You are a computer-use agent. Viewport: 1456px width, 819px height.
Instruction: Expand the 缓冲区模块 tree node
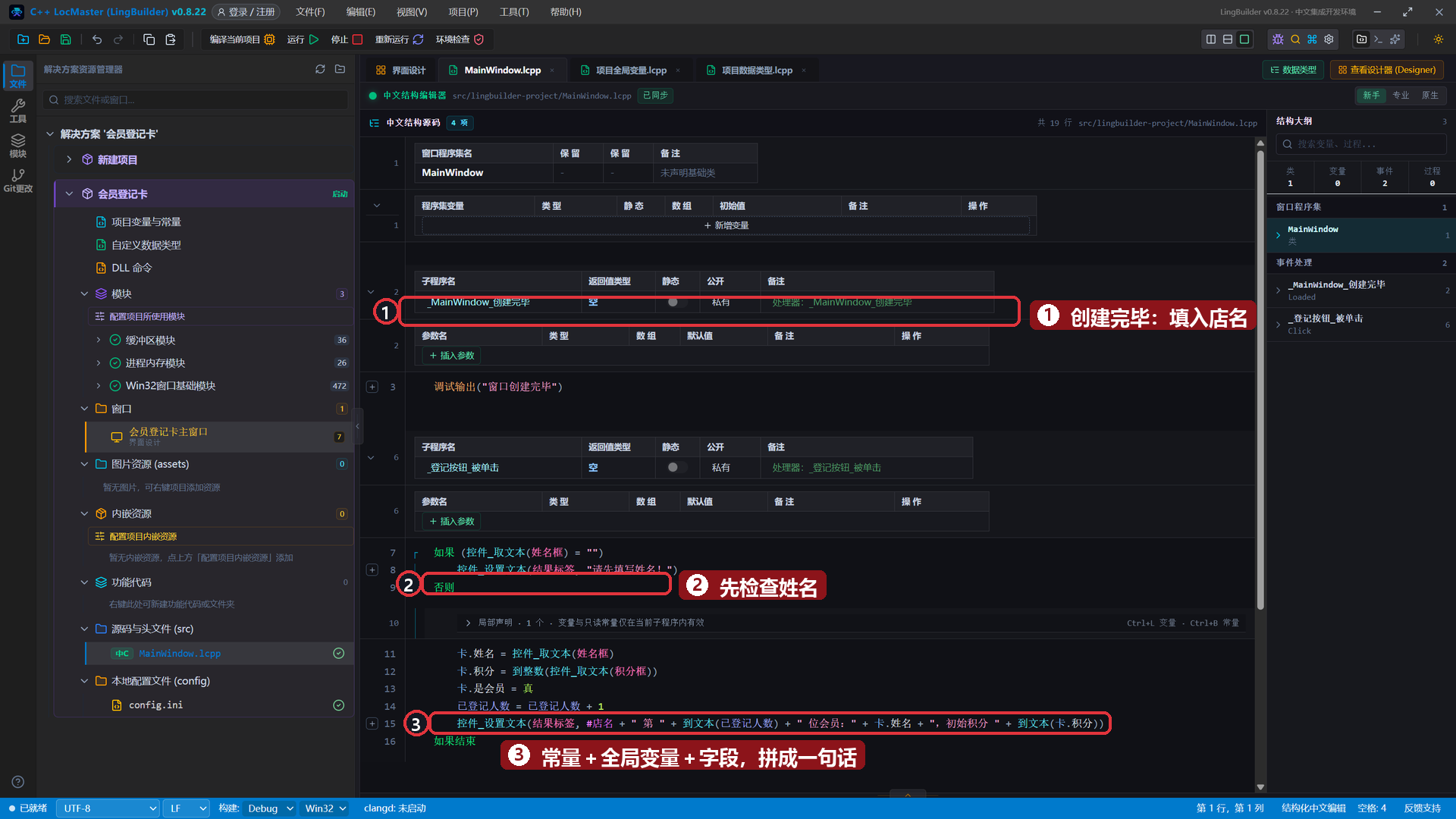pyautogui.click(x=99, y=340)
